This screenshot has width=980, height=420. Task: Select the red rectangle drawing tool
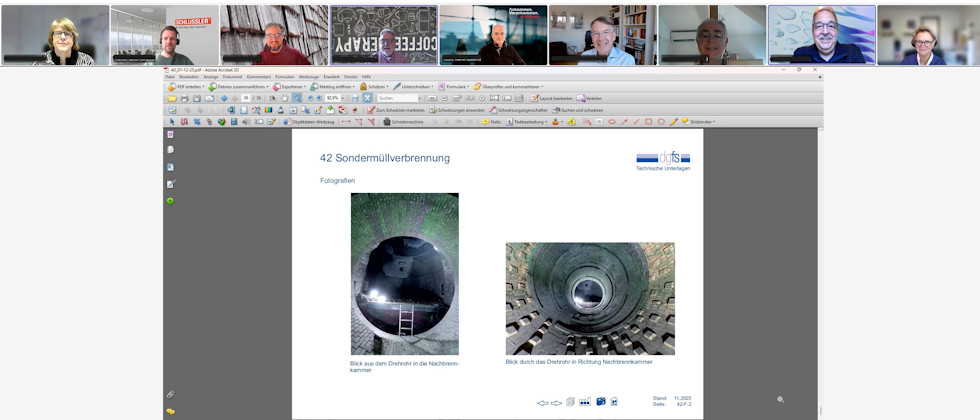tap(648, 122)
